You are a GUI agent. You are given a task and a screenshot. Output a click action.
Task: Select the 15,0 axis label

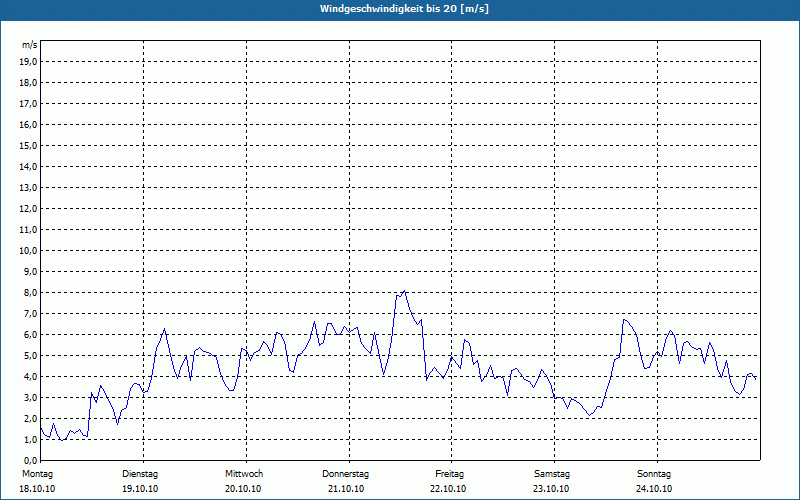(x=29, y=145)
